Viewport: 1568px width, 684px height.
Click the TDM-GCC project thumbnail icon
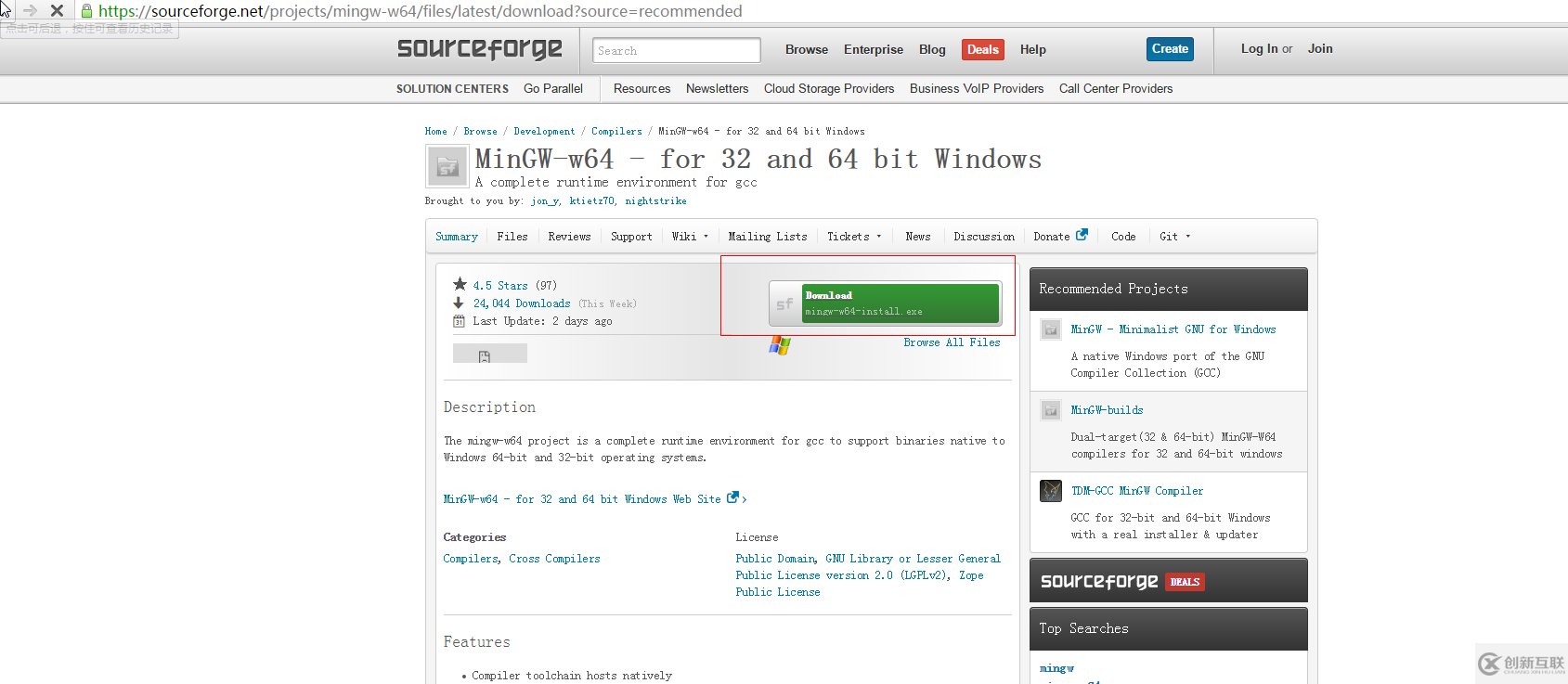click(1051, 491)
